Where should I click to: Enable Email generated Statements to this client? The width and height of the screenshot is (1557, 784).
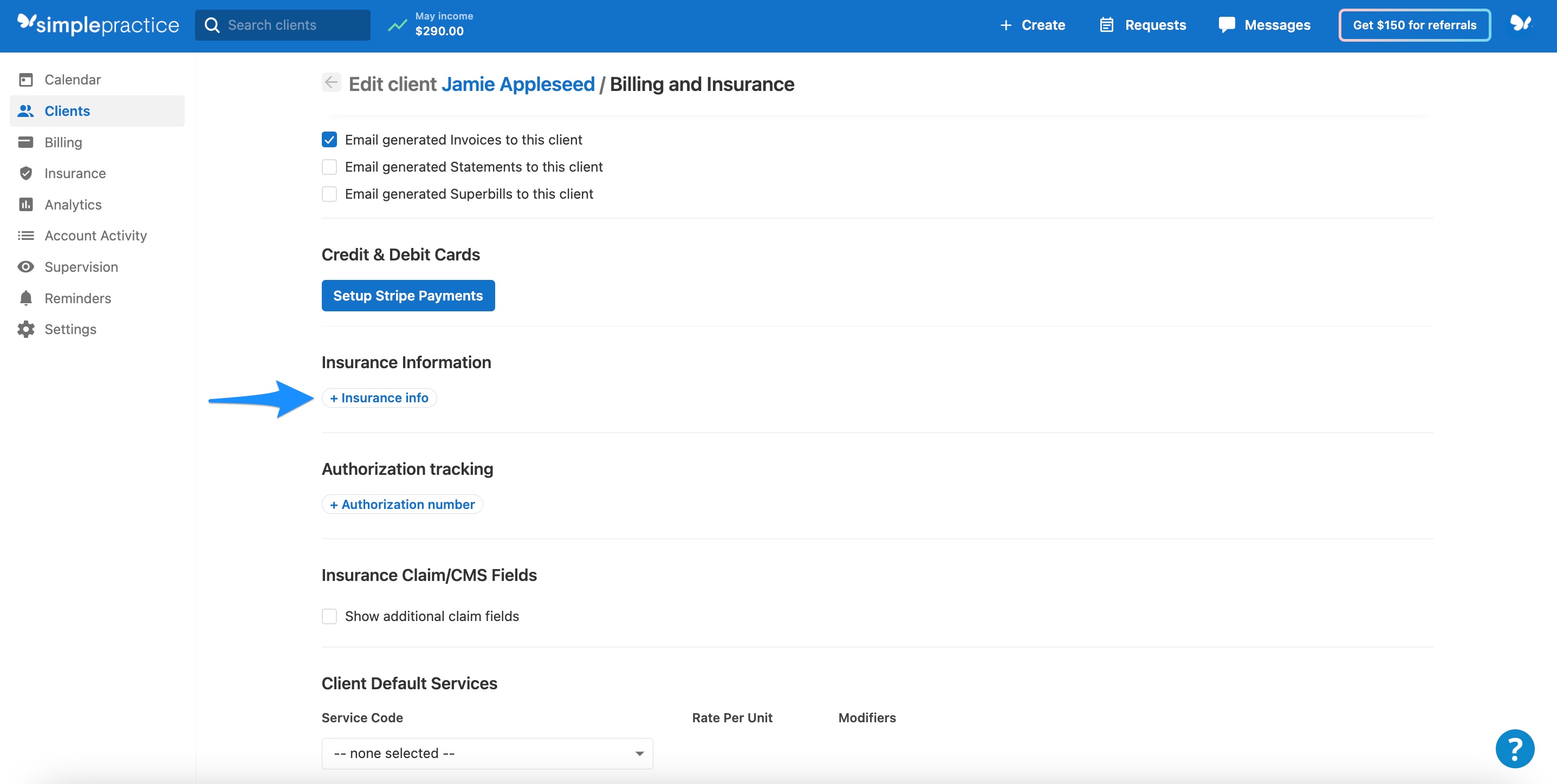click(329, 167)
